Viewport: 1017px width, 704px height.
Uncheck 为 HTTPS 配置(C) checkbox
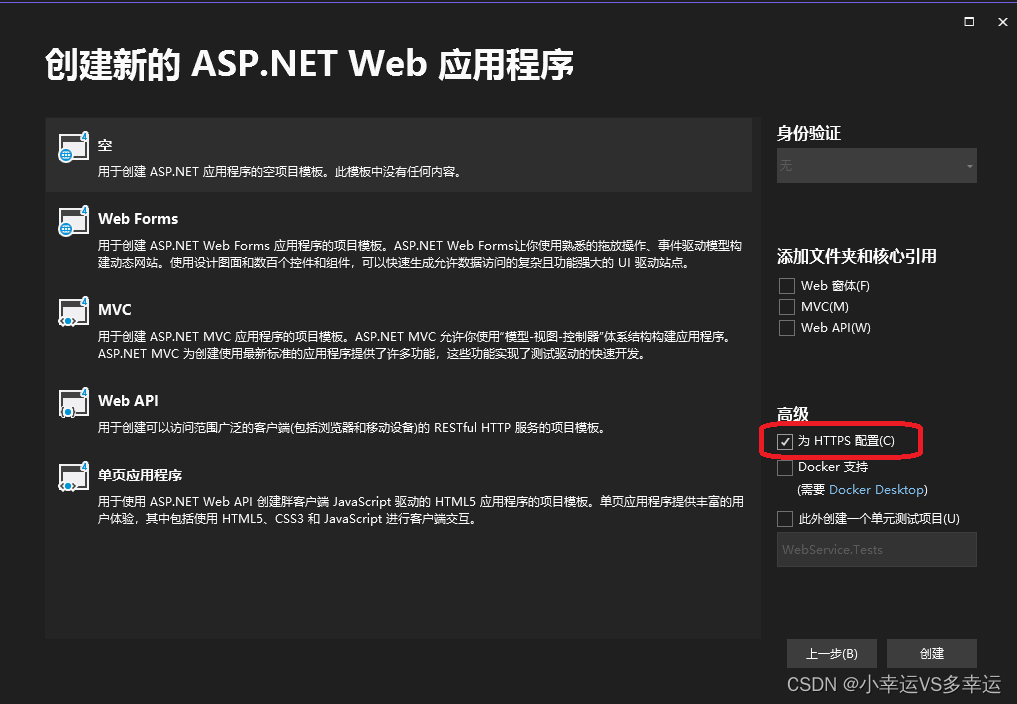785,441
